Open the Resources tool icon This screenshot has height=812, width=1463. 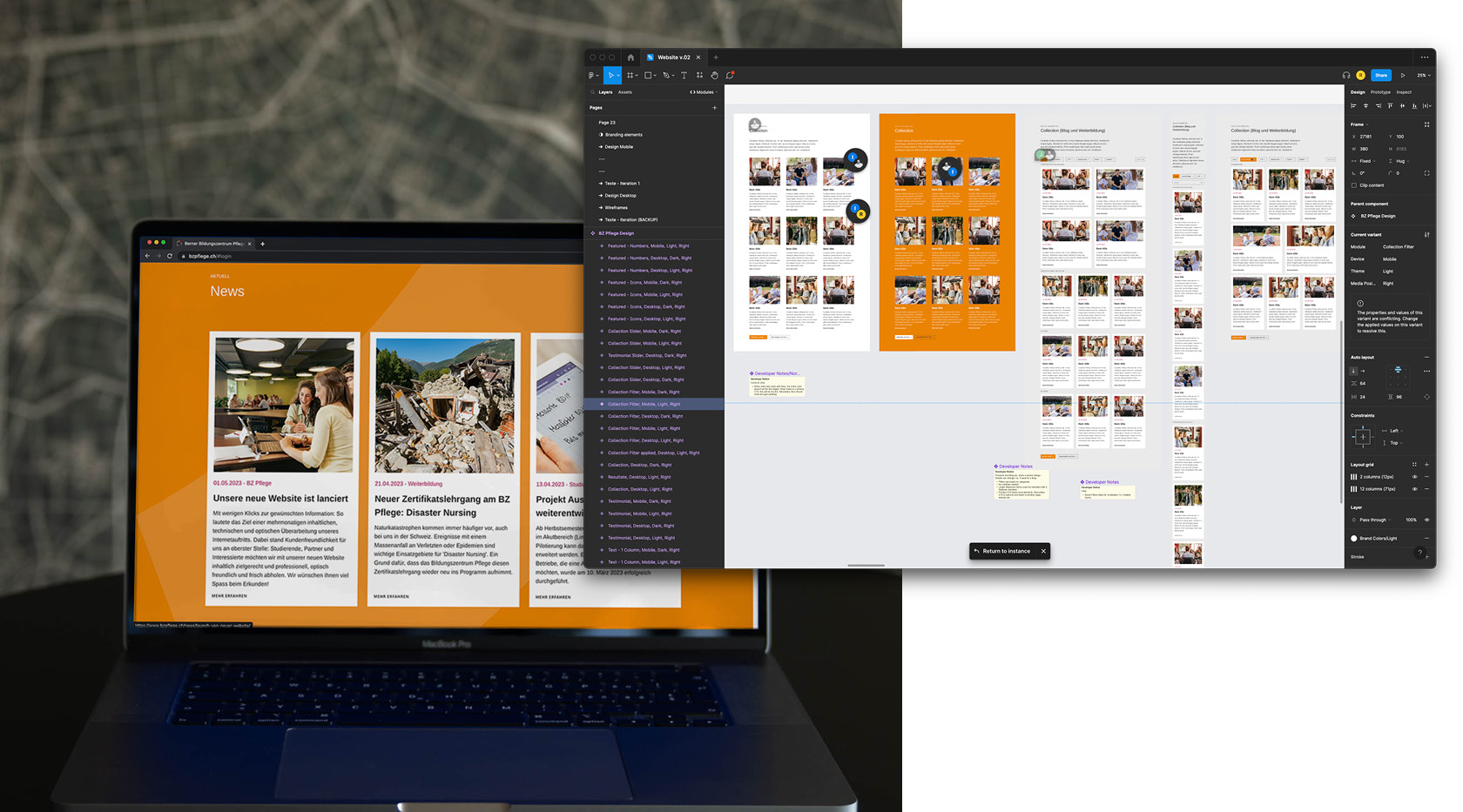[699, 76]
